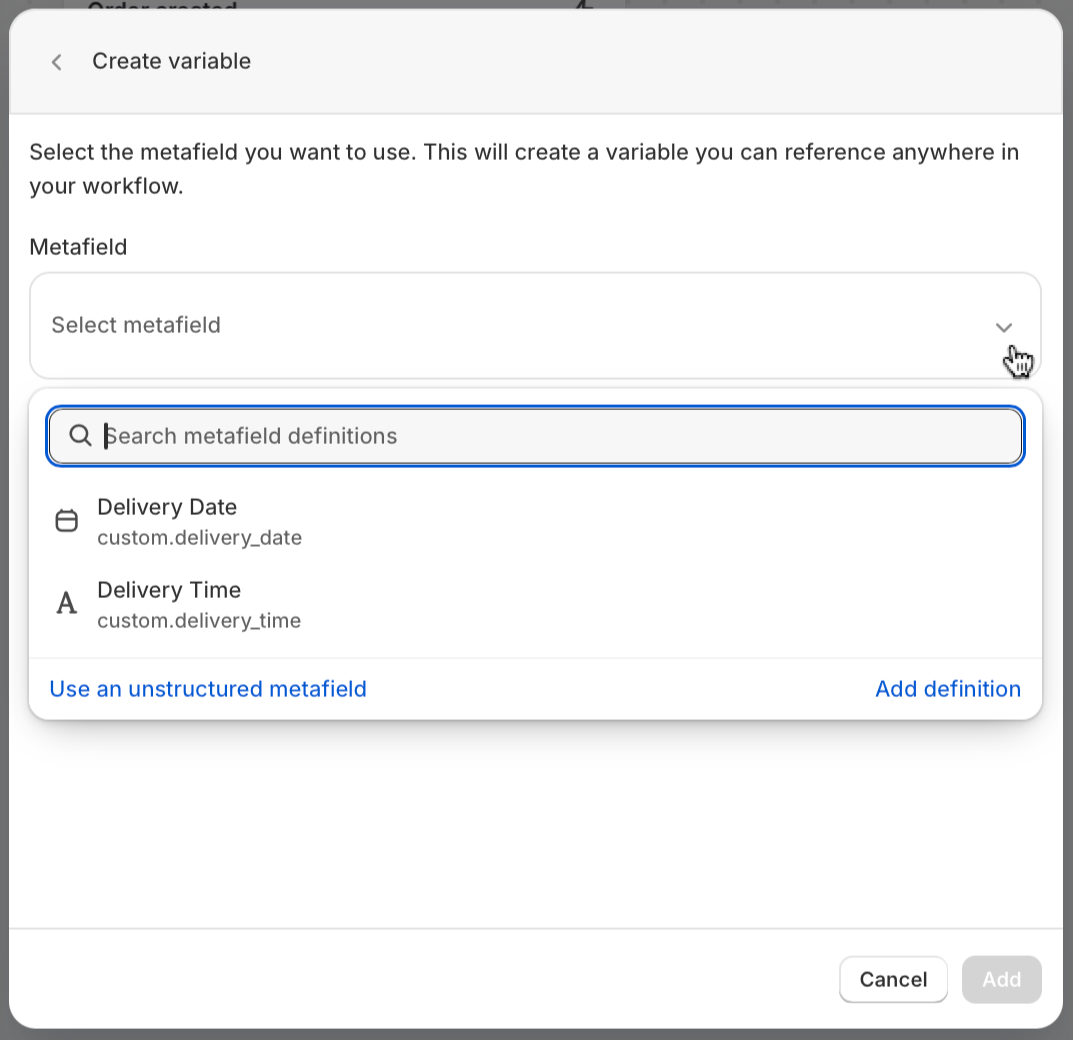
Task: Click the Add definition link
Action: pyautogui.click(x=947, y=689)
